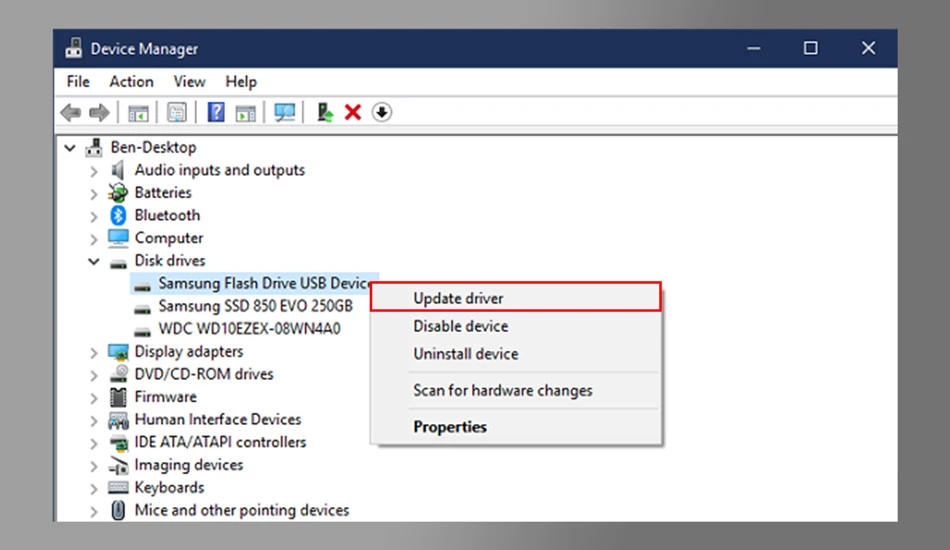Expand the Keyboards category

pos(94,489)
